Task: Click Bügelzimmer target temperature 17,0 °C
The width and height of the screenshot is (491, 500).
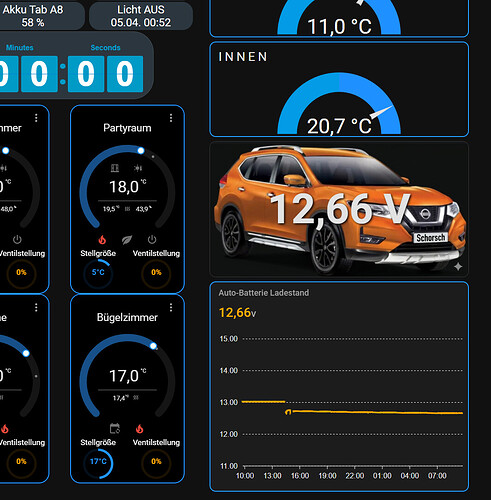Action: coord(128,376)
